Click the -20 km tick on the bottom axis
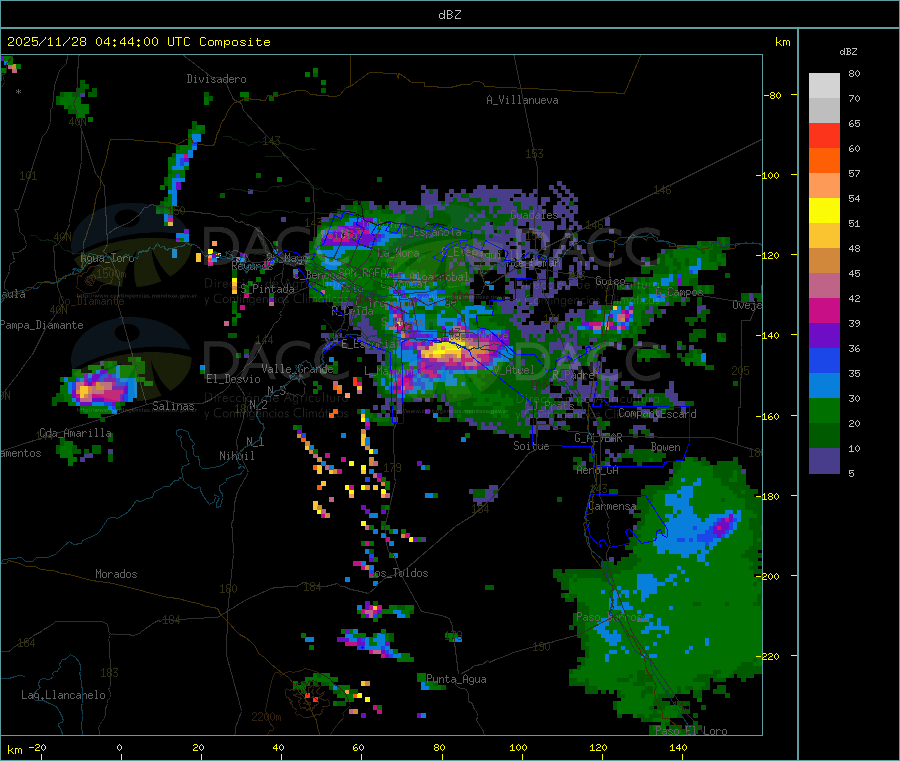The width and height of the screenshot is (900, 761). (x=38, y=747)
